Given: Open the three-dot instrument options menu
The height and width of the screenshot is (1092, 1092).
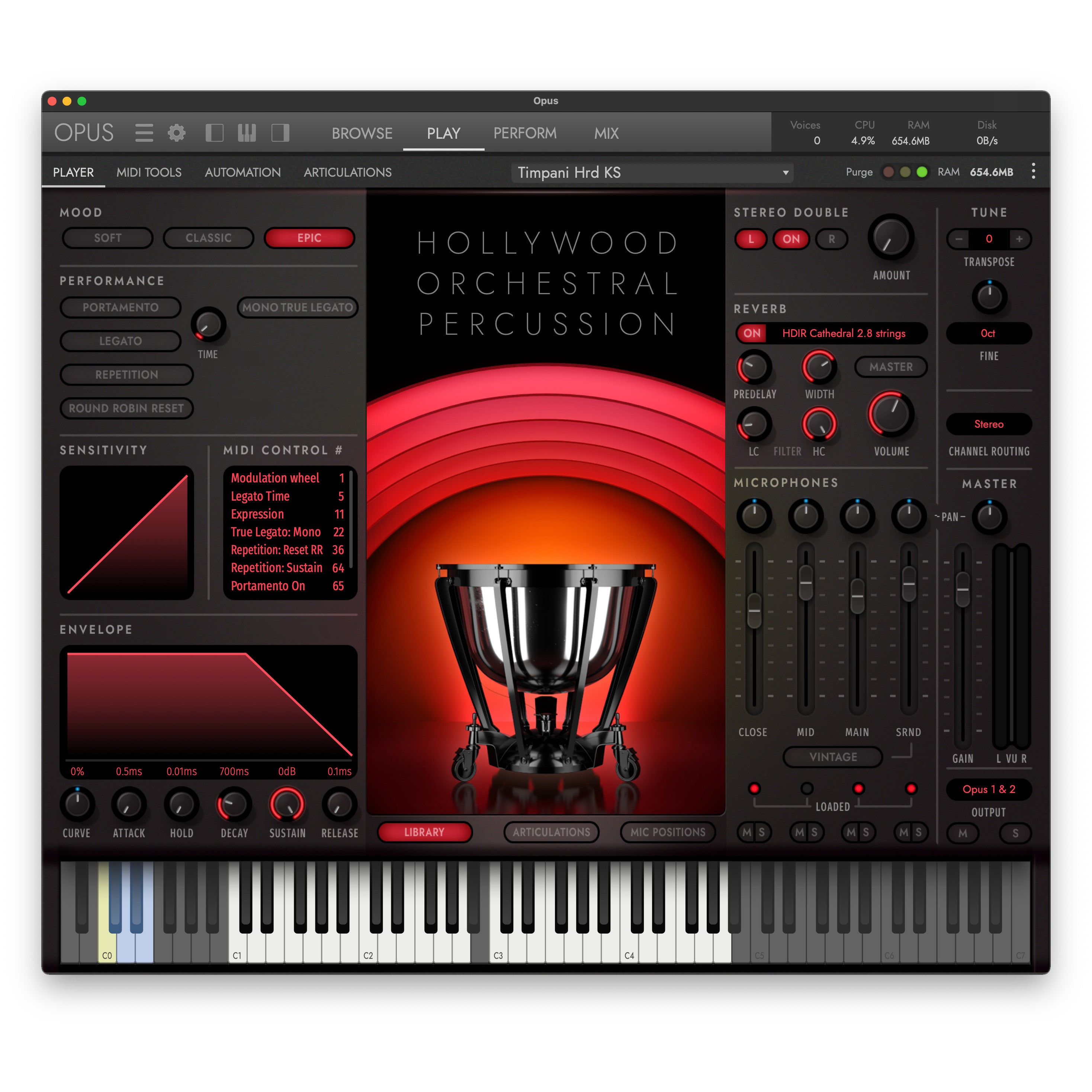Looking at the screenshot, I should [x=1033, y=171].
